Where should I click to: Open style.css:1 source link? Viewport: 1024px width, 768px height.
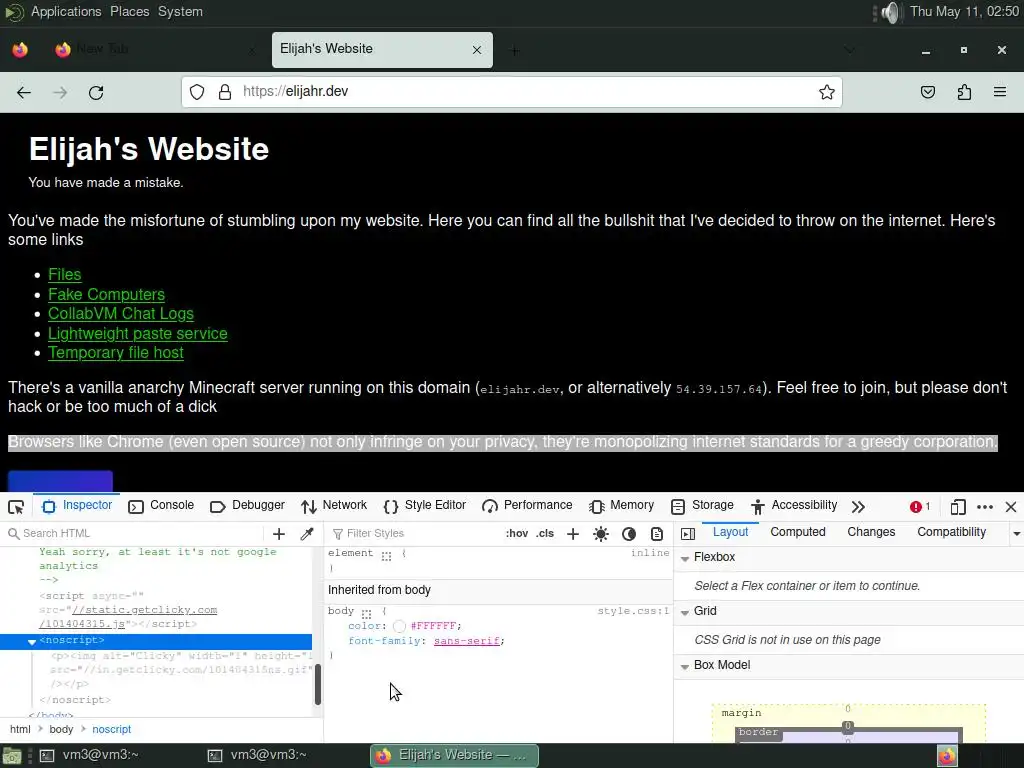pos(633,611)
